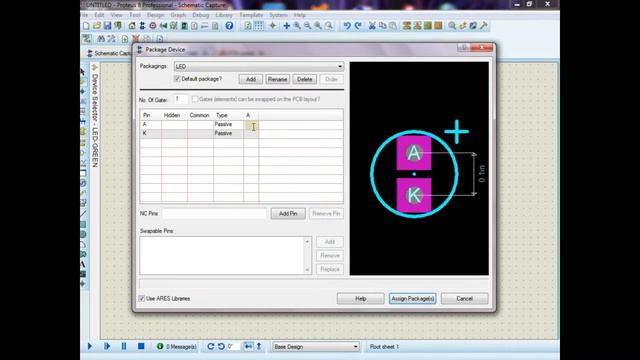Click the Open Project folder icon
This screenshot has height=360, width=640.
(x=97, y=26)
